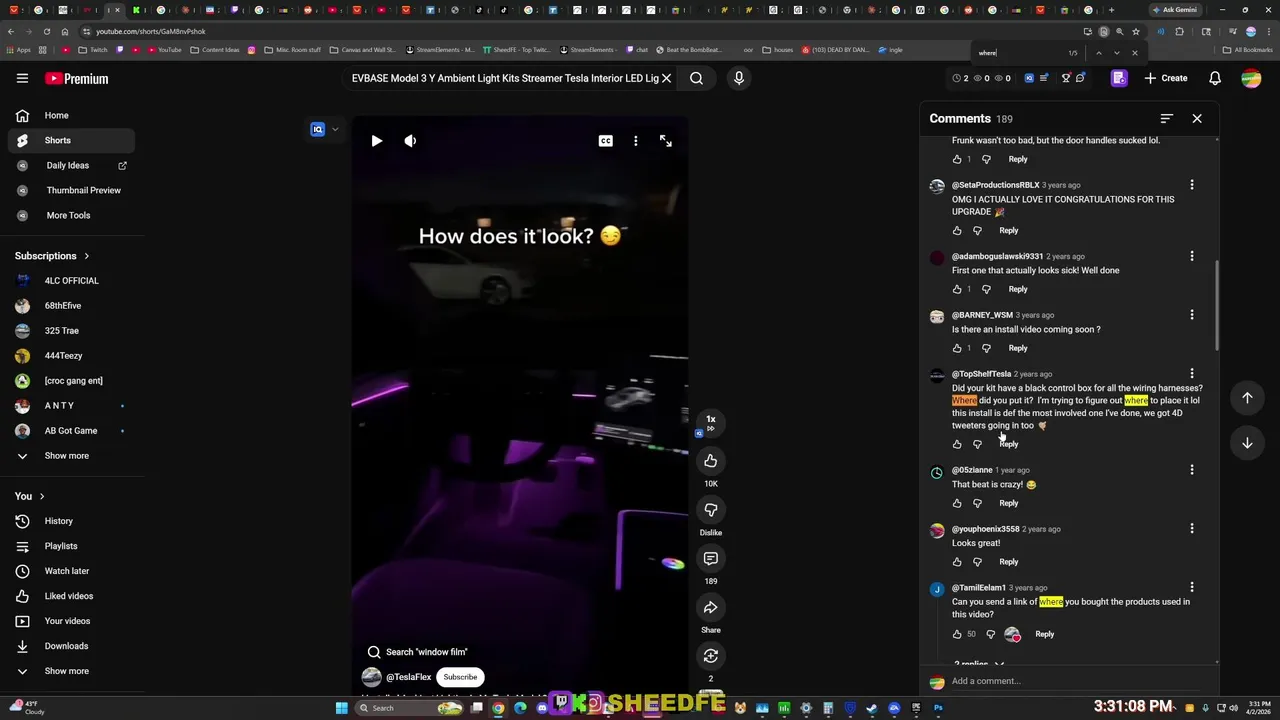Open Watch later
Viewport: 1280px width, 720px height.
click(x=72, y=571)
